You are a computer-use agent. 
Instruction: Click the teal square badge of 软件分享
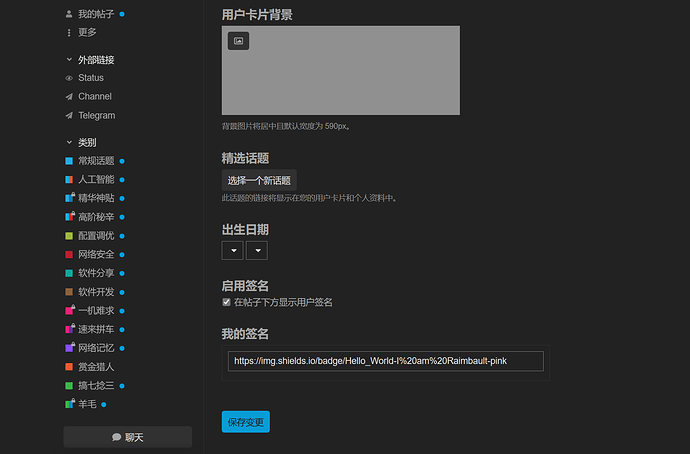69,273
